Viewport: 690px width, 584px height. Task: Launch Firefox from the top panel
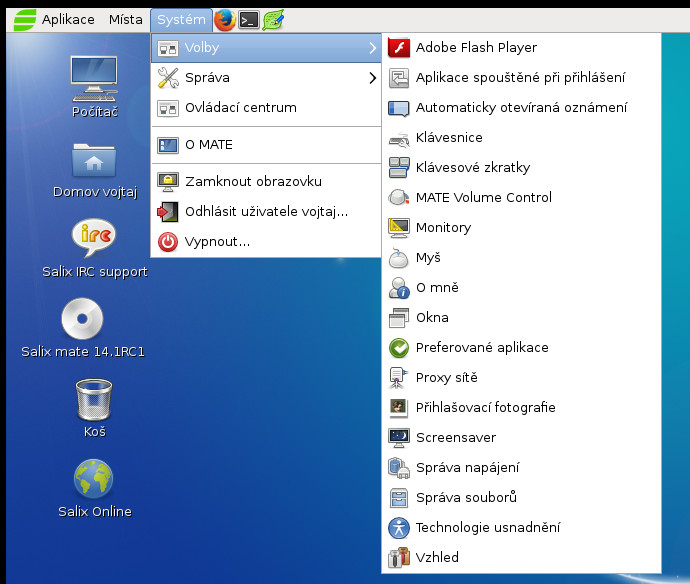225,20
